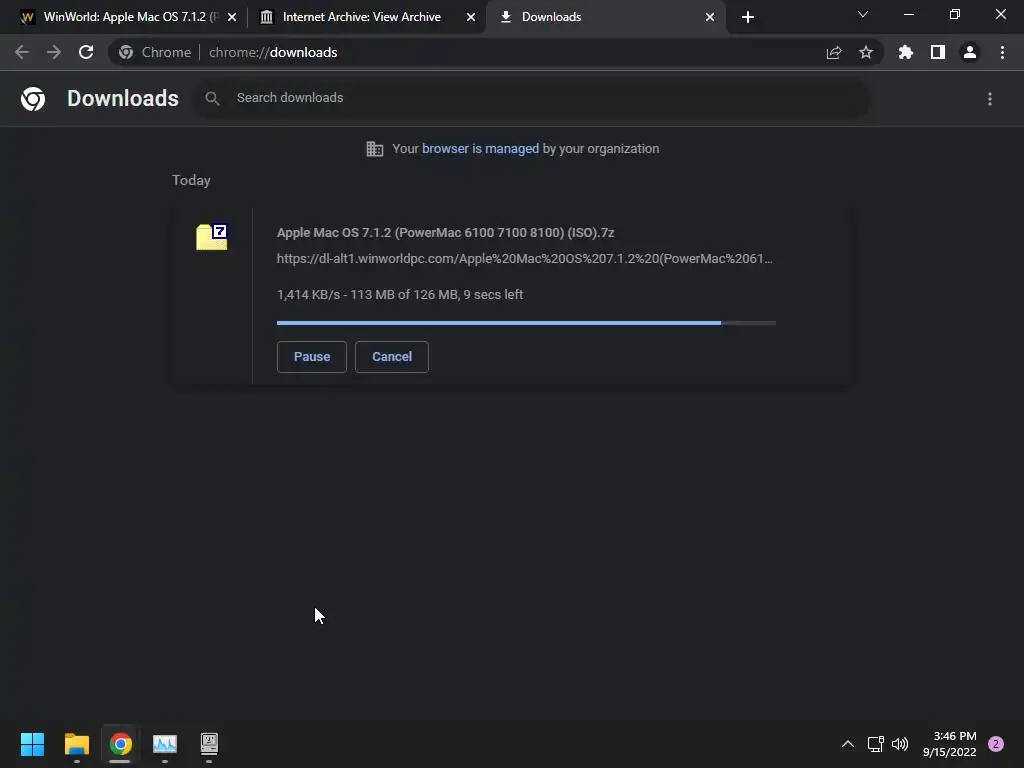Click the Chrome logo beside Downloads title
Viewport: 1024px width, 768px height.
coord(33,99)
